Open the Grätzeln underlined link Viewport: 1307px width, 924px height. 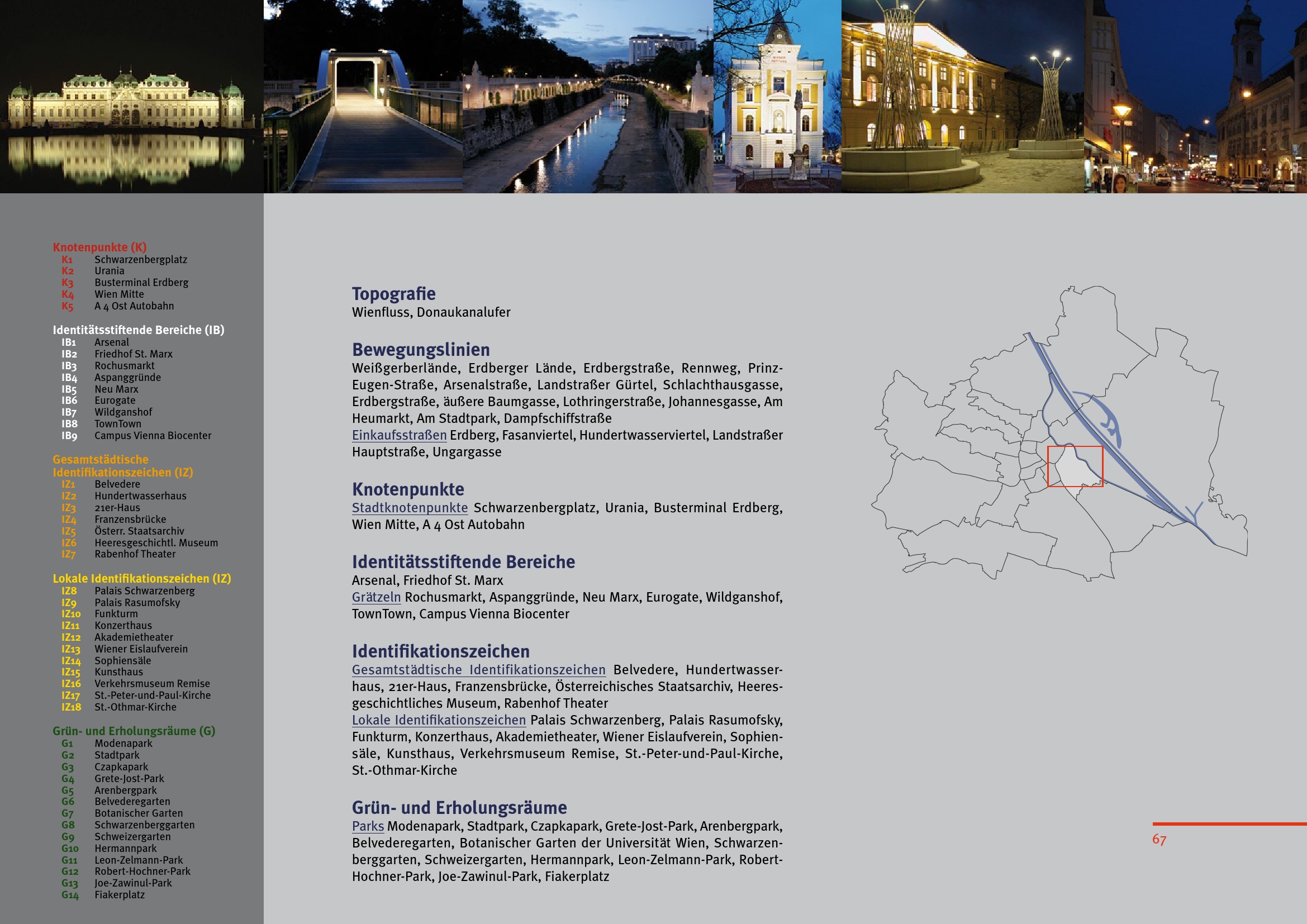[x=376, y=597]
